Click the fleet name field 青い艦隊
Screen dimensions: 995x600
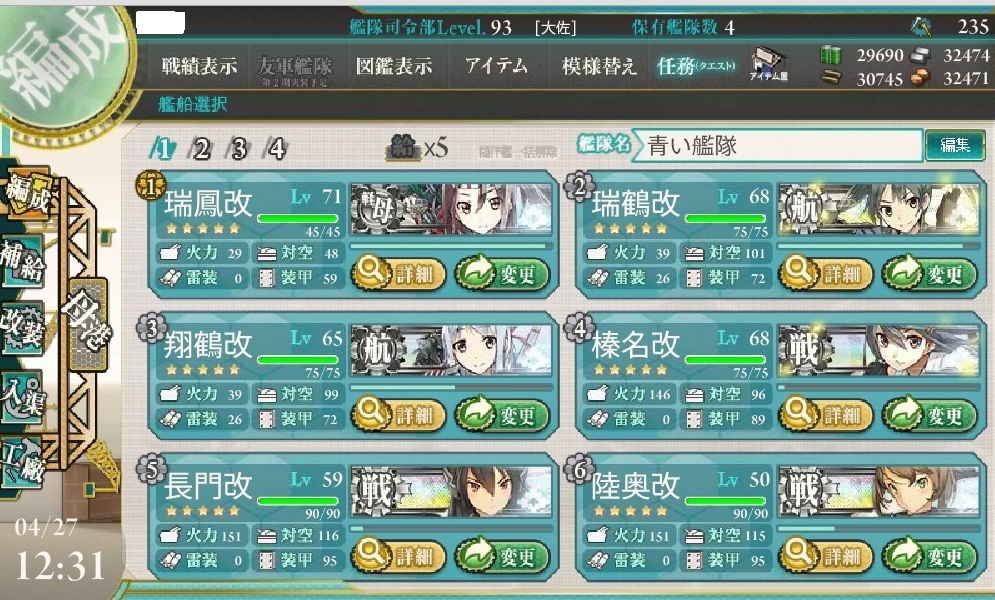pyautogui.click(x=777, y=145)
